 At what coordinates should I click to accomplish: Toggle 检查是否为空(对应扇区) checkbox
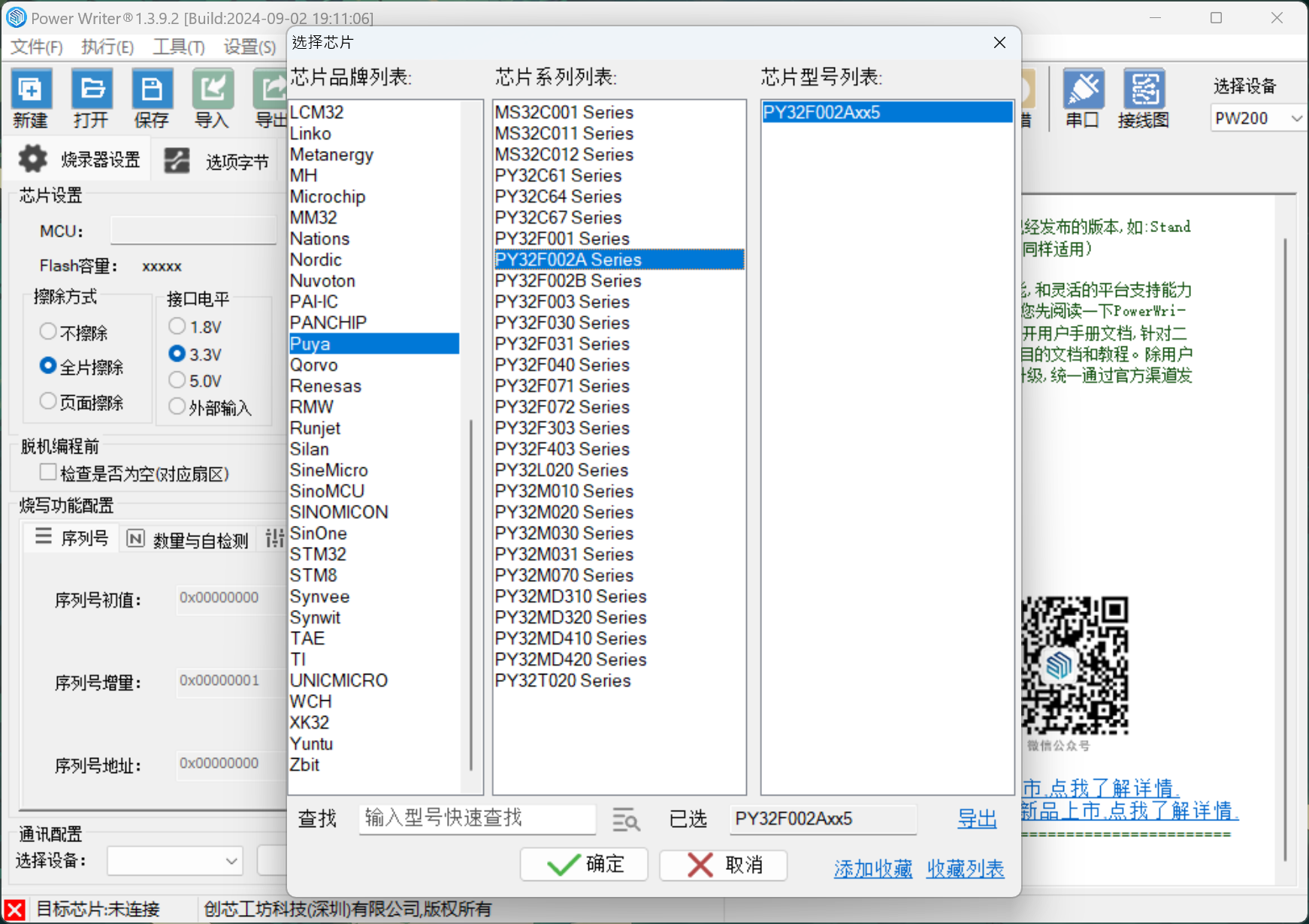click(x=48, y=473)
